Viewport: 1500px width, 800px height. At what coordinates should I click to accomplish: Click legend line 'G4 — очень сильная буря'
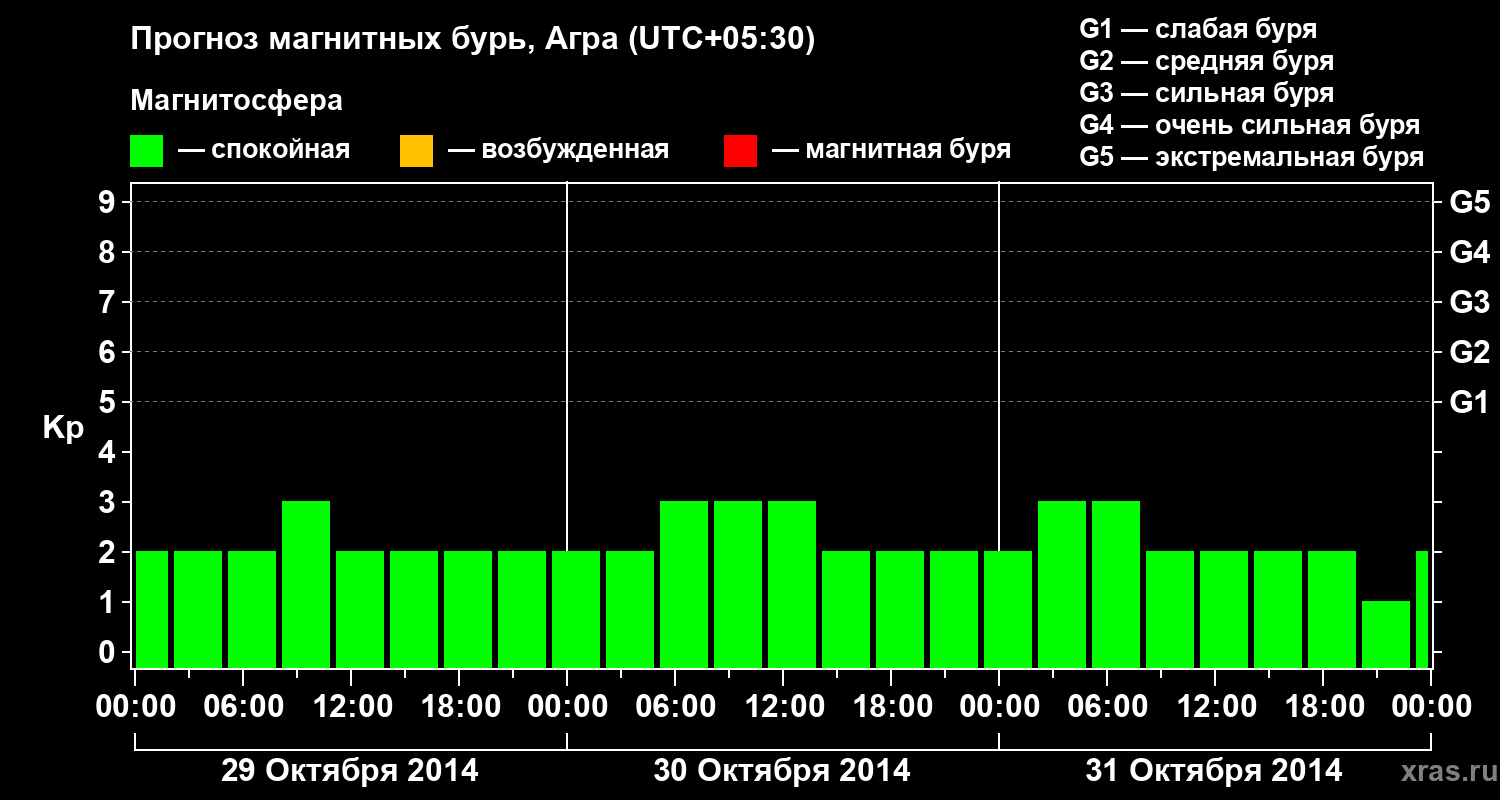pyautogui.click(x=1249, y=125)
